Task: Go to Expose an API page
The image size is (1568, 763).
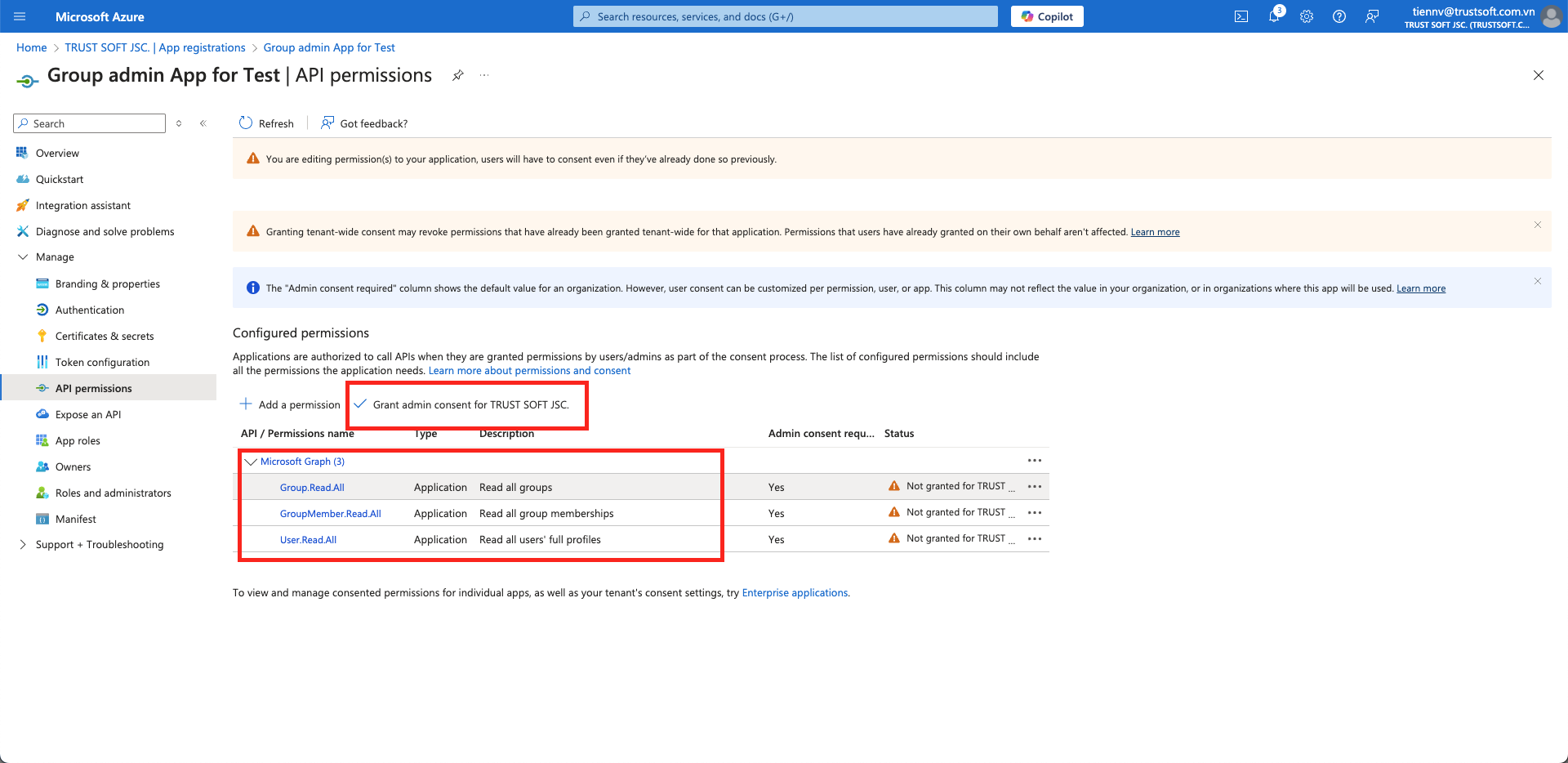Action: (87, 415)
